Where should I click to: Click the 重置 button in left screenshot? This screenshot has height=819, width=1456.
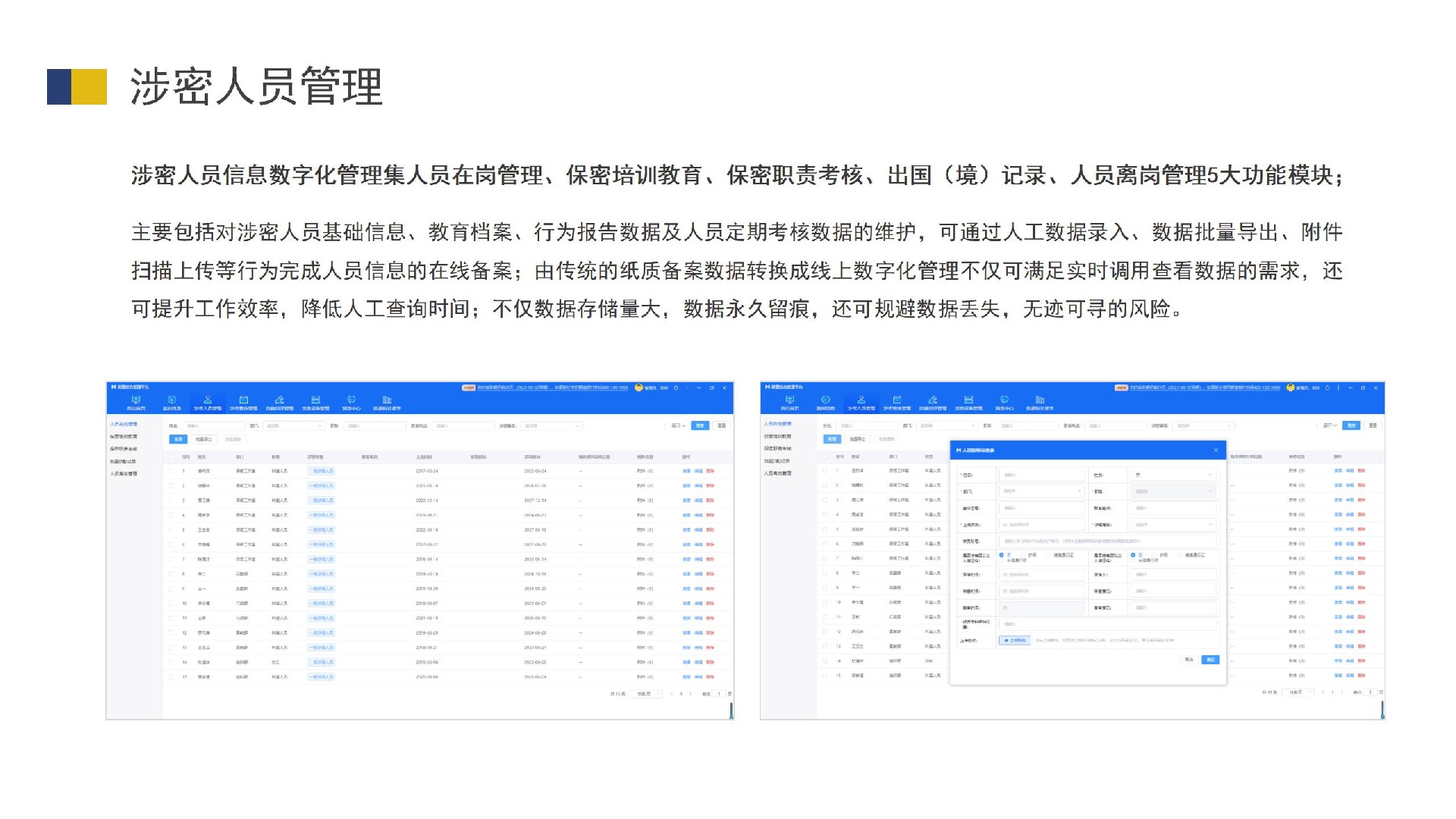pyautogui.click(x=721, y=425)
